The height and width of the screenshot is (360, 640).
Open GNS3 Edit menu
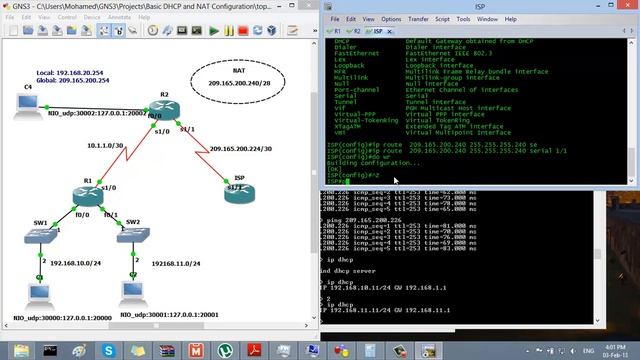pyautogui.click(x=26, y=17)
